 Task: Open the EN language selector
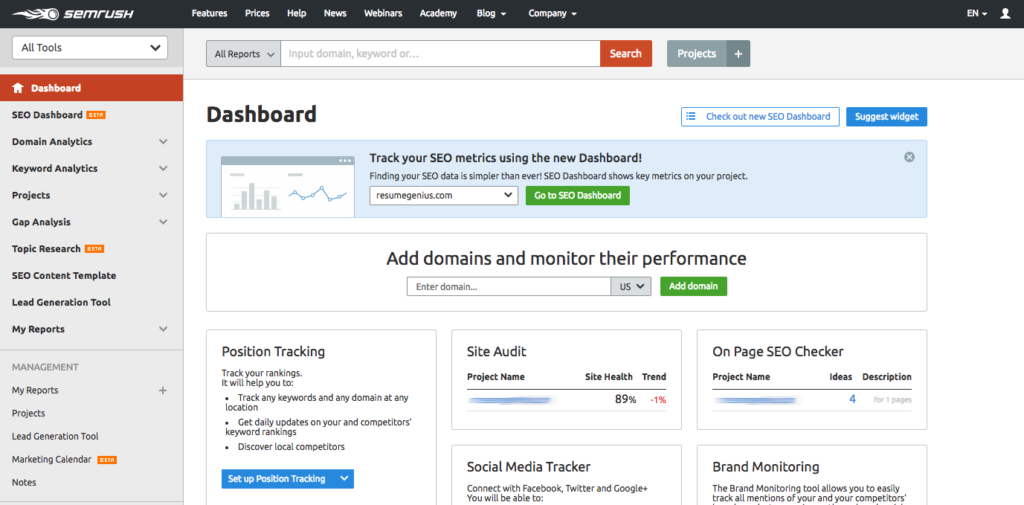click(976, 13)
